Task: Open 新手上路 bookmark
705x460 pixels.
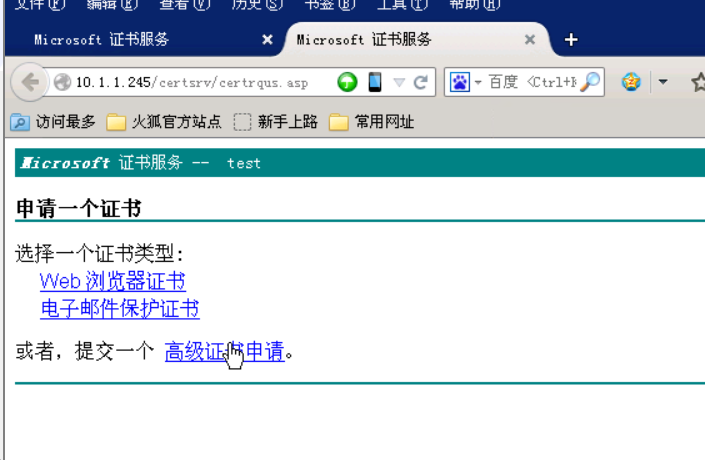Action: pyautogui.click(x=276, y=122)
